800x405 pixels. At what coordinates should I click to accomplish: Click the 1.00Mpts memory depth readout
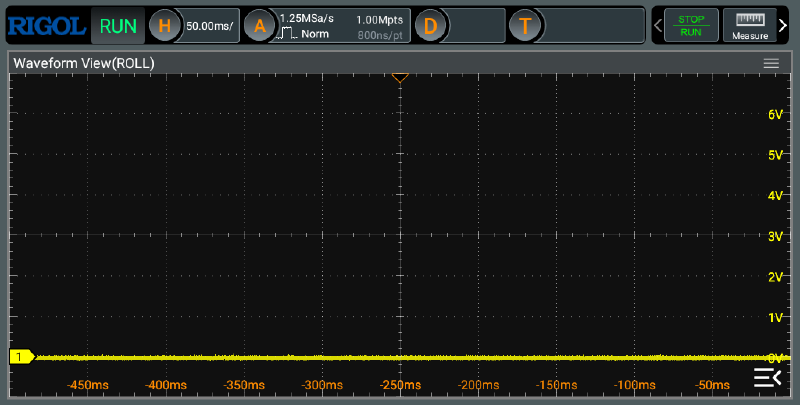(380, 20)
